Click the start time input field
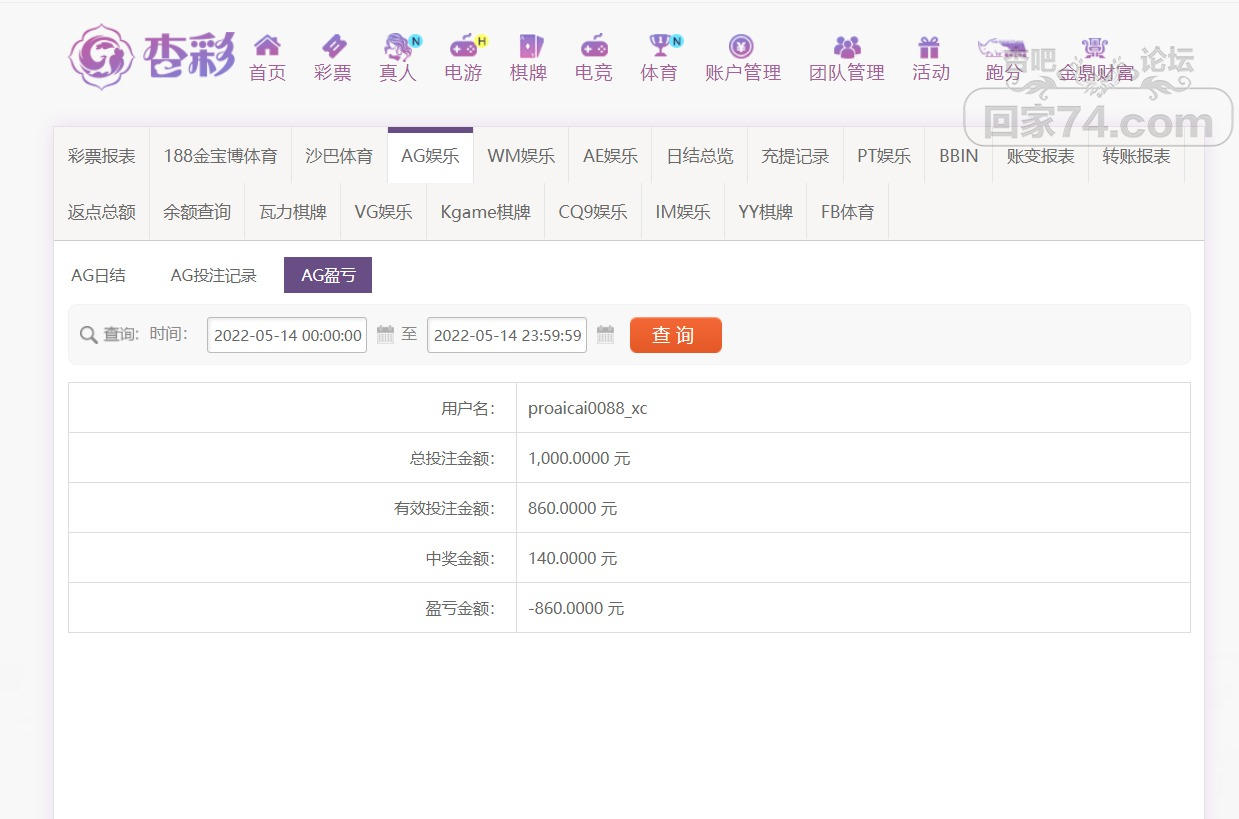This screenshot has height=819, width=1239. 287,335
